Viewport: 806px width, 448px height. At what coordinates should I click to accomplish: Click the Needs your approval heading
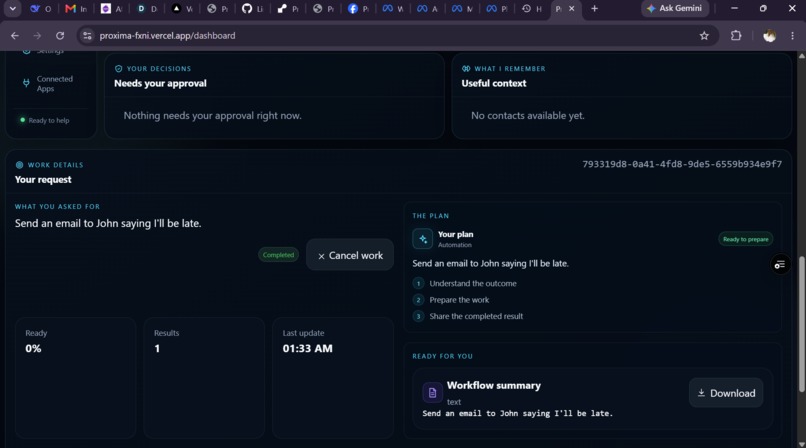[x=160, y=83]
